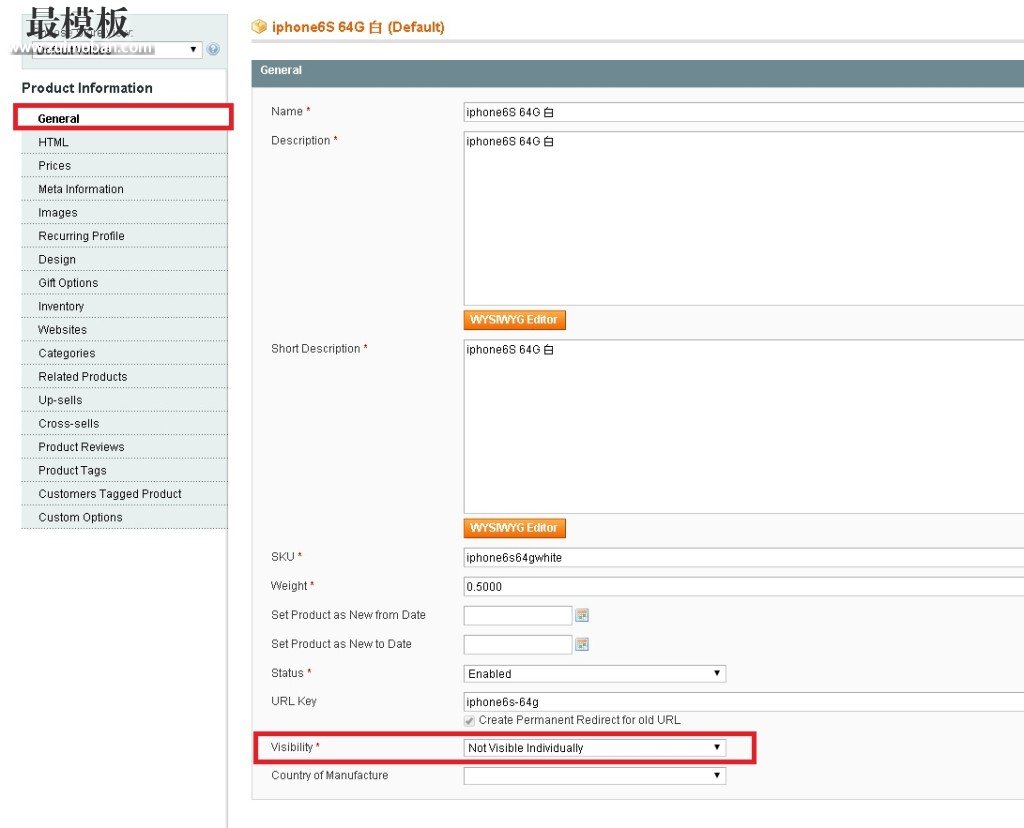The width and height of the screenshot is (1024, 828).
Task: Open Meta Information tab
Action: click(x=124, y=189)
